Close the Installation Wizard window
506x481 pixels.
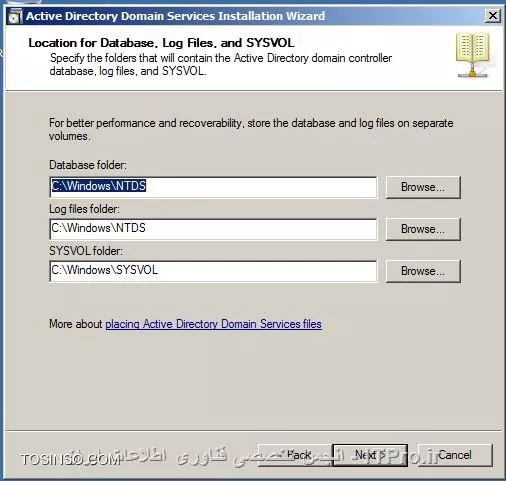pos(492,16)
